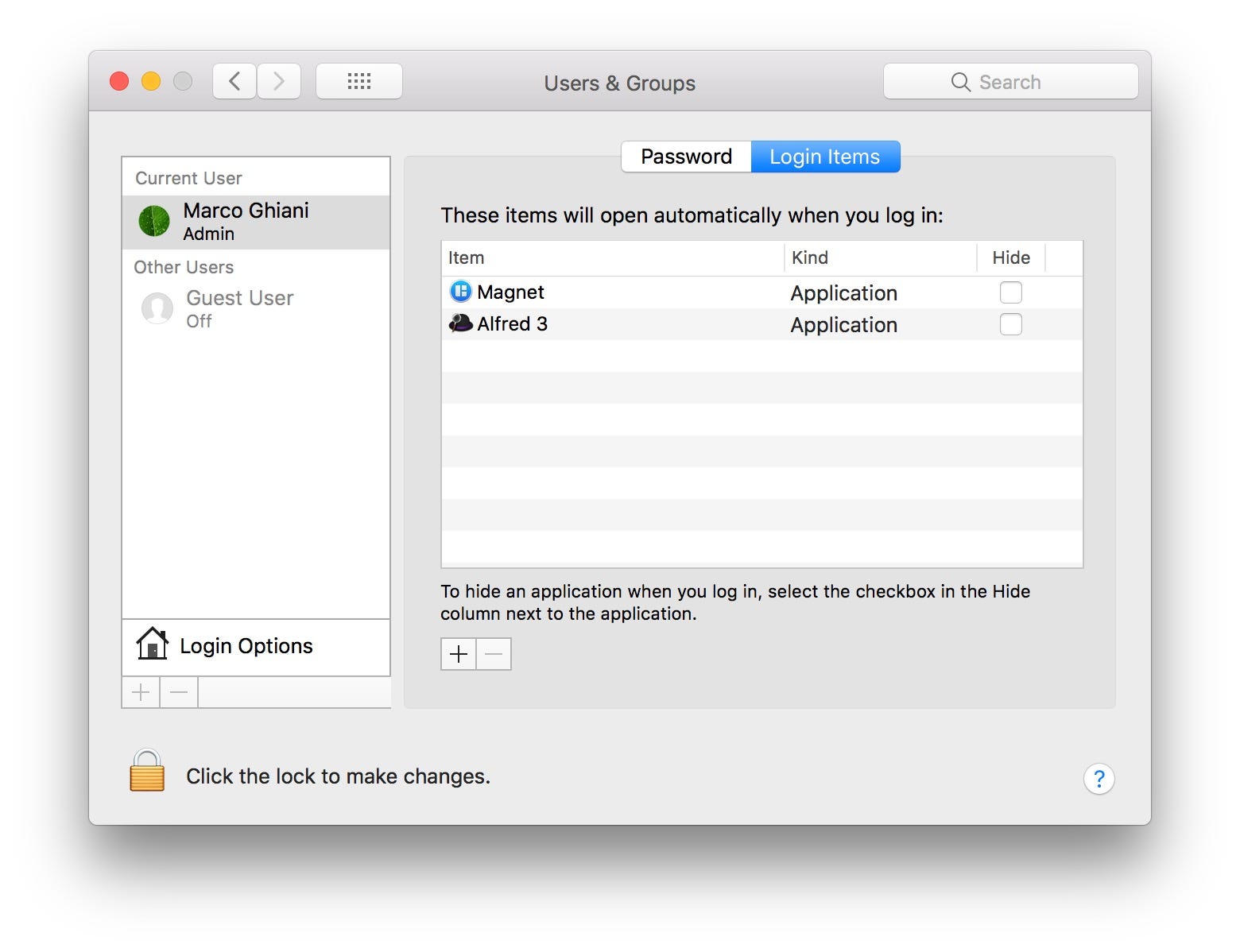
Task: Go forward with the right chevron button
Action: tap(279, 81)
